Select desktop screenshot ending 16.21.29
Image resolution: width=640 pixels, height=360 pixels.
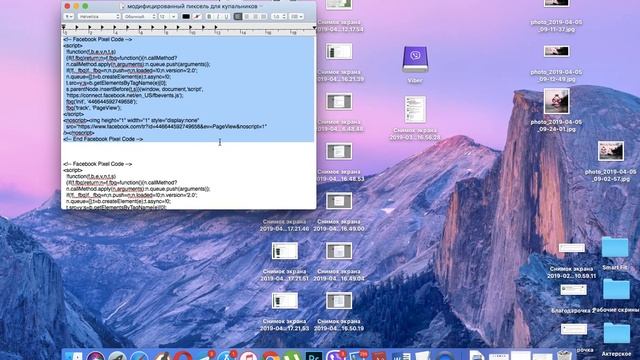(339, 51)
